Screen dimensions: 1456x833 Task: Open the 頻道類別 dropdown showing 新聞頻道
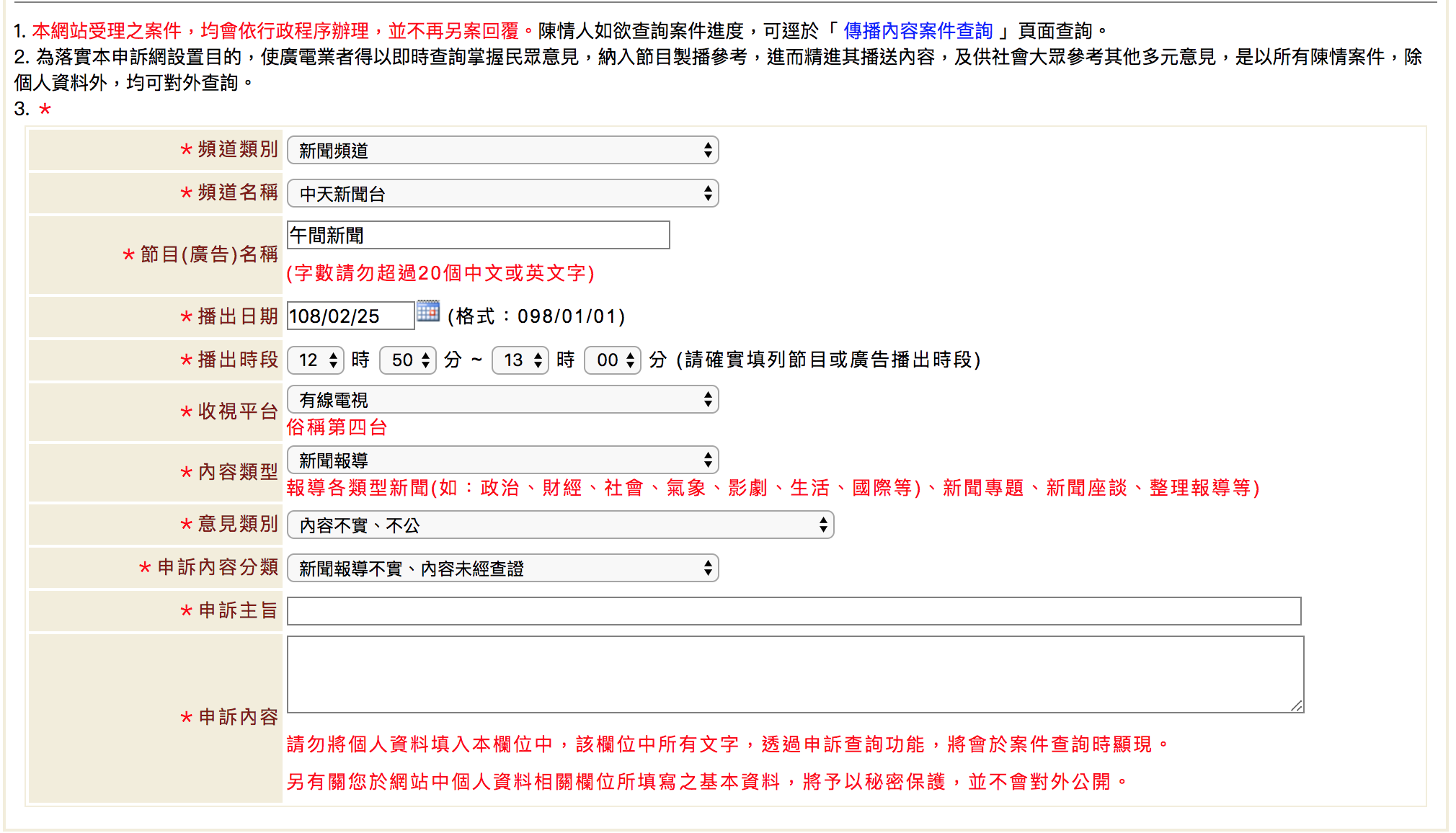[x=502, y=151]
